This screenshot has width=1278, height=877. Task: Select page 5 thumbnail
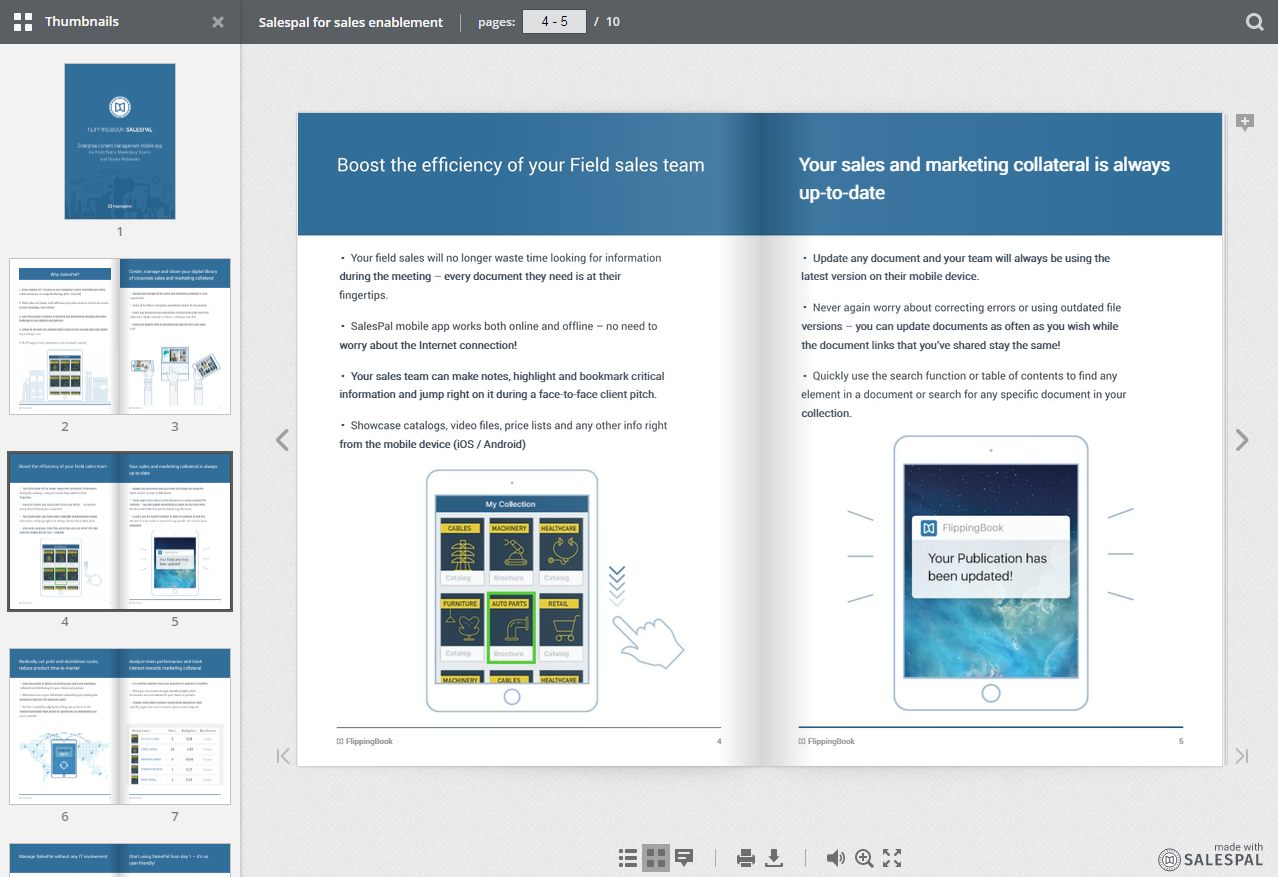pyautogui.click(x=175, y=531)
